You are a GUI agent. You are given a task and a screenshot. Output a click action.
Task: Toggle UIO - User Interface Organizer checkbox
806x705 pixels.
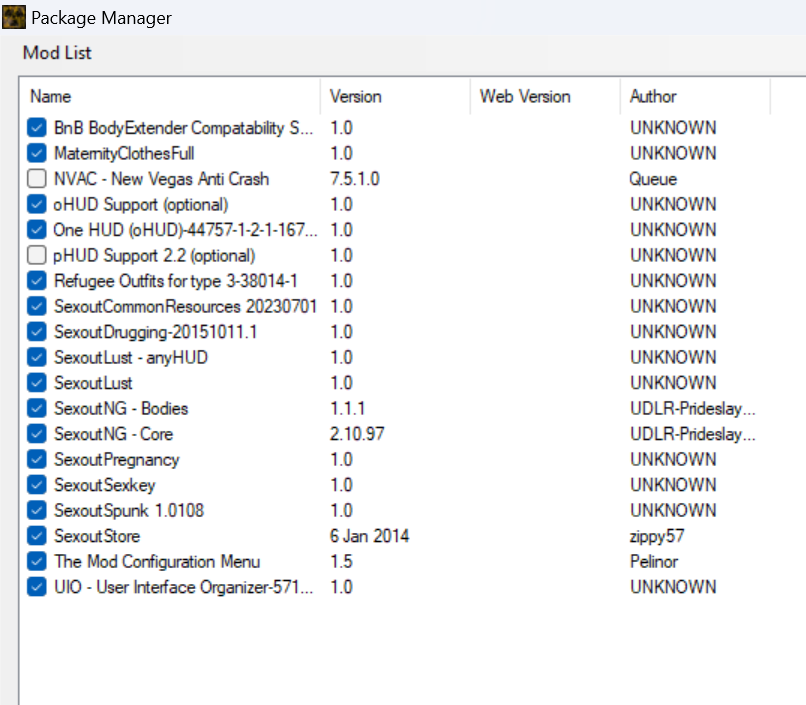click(36, 587)
